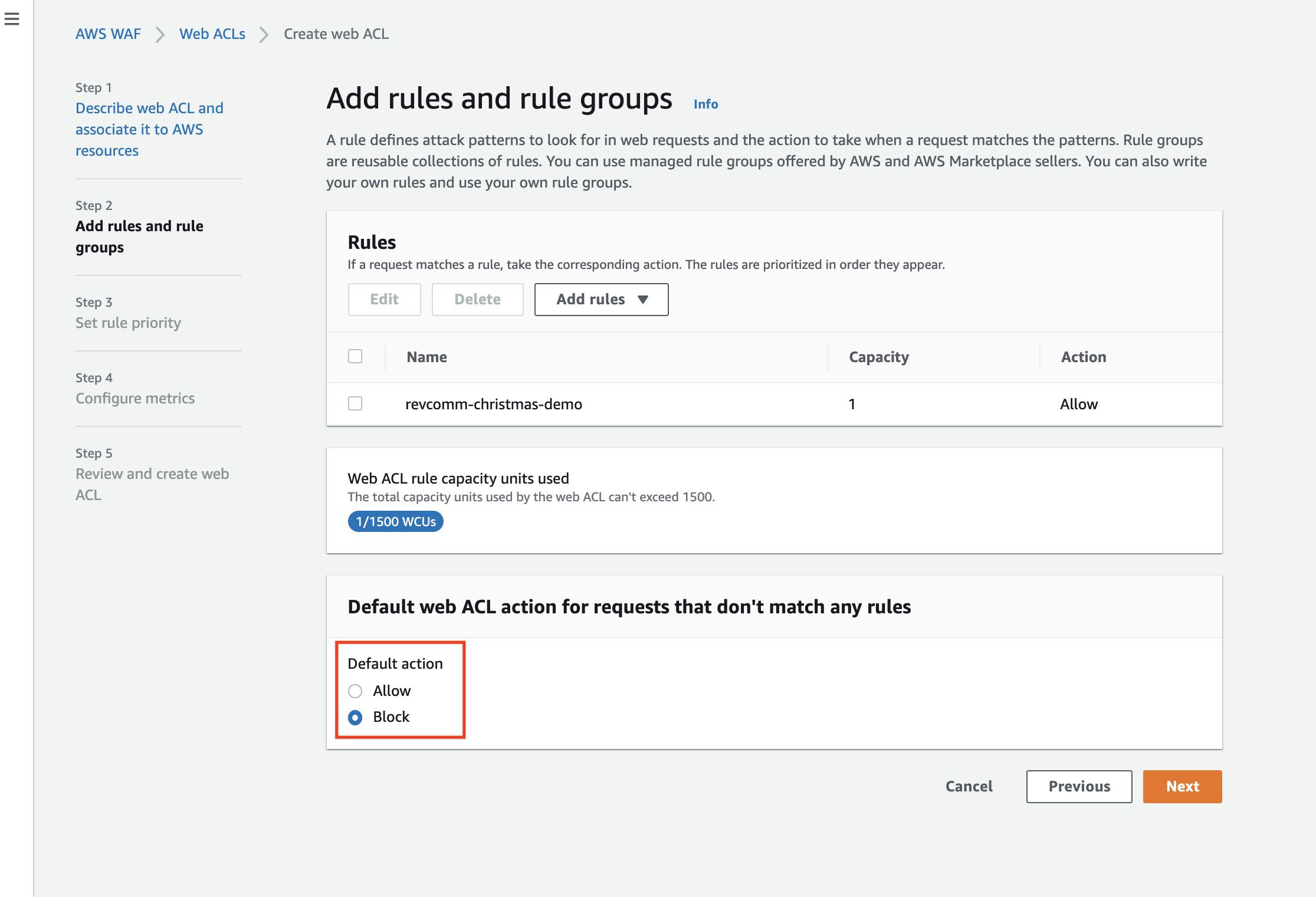This screenshot has height=897, width=1316.
Task: Go to AWS WAF breadcrumb
Action: click(108, 34)
